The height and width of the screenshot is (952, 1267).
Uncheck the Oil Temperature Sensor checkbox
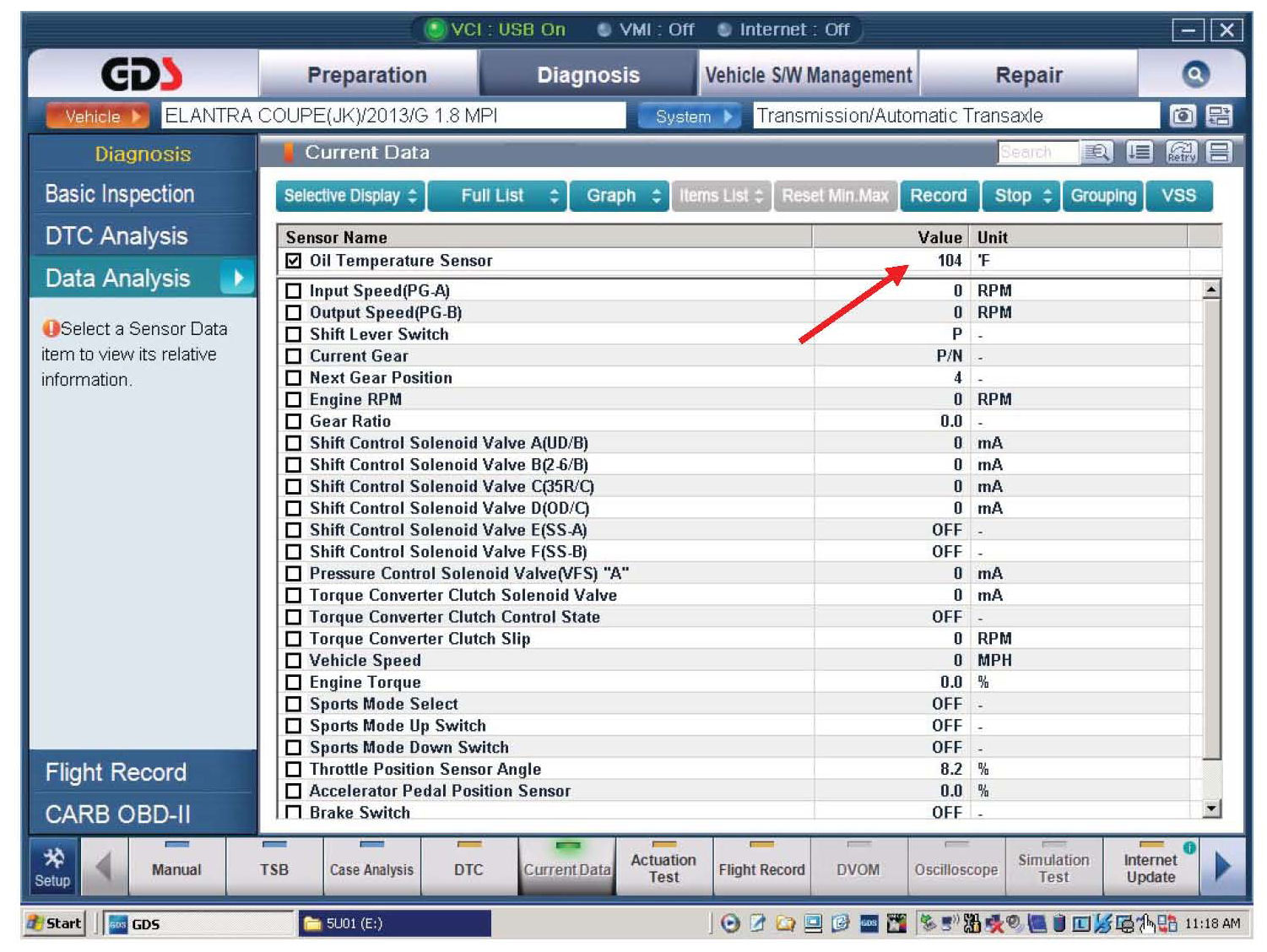click(293, 261)
